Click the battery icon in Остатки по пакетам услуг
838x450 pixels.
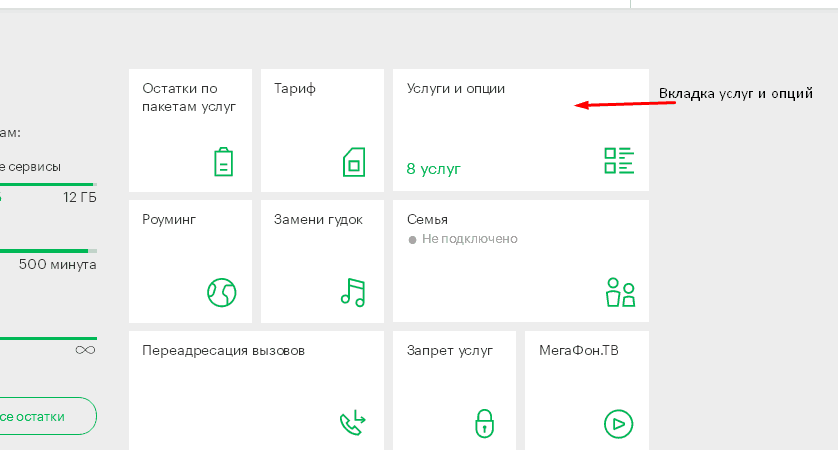(224, 162)
